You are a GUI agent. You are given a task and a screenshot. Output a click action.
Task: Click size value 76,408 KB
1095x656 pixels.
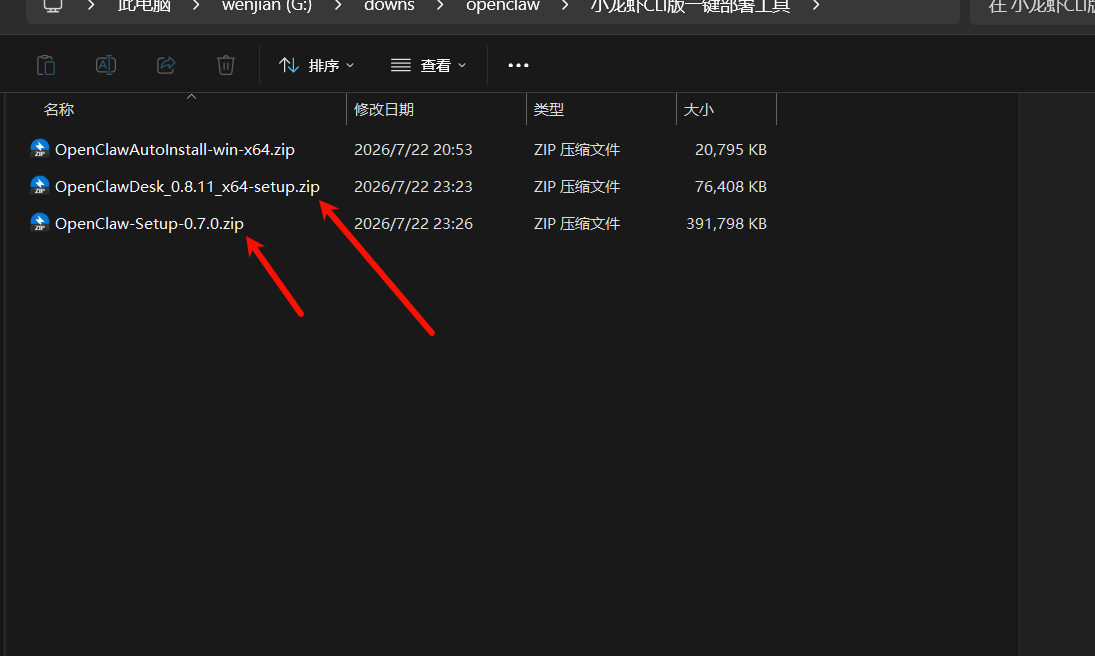click(x=730, y=187)
